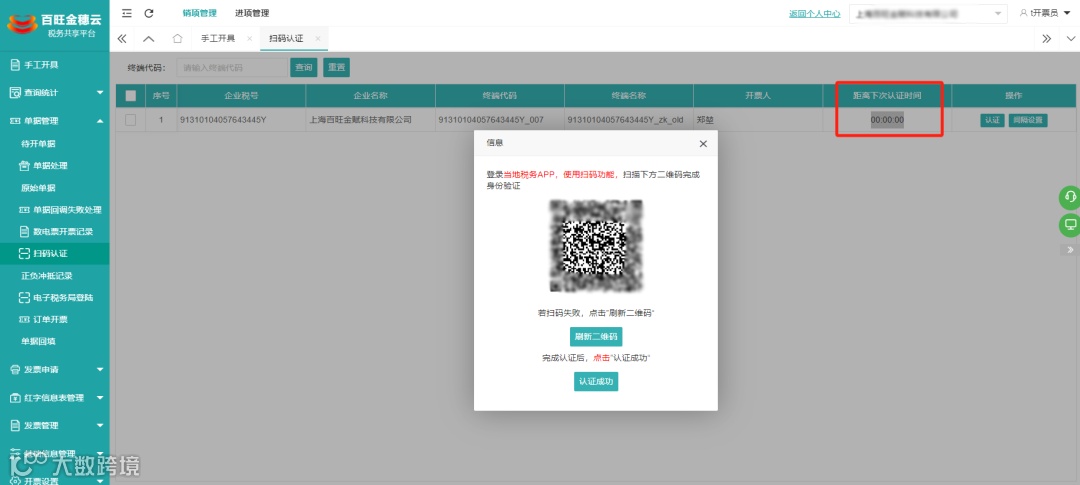Open the 进项管理 top menu
1080x485 pixels.
pos(252,13)
